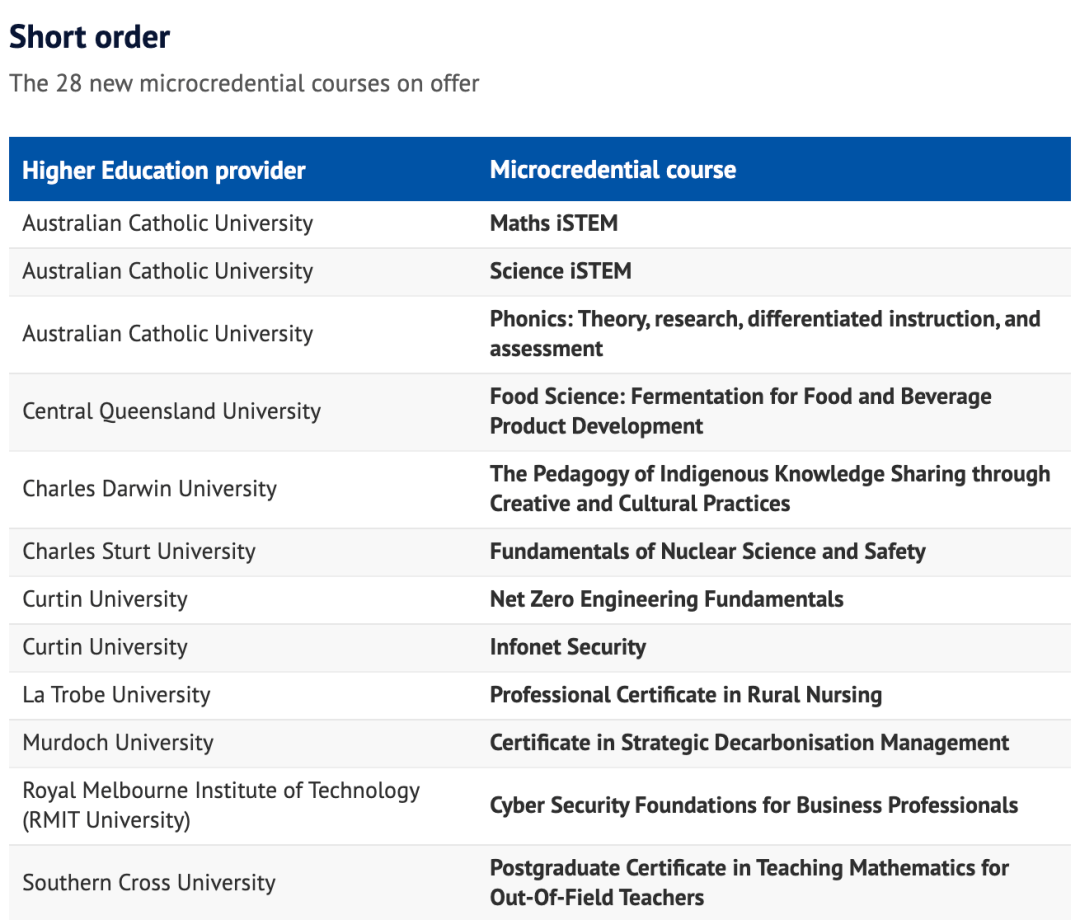
Task: Click Cyber Security Foundations for Business Professionals
Action: click(x=754, y=805)
